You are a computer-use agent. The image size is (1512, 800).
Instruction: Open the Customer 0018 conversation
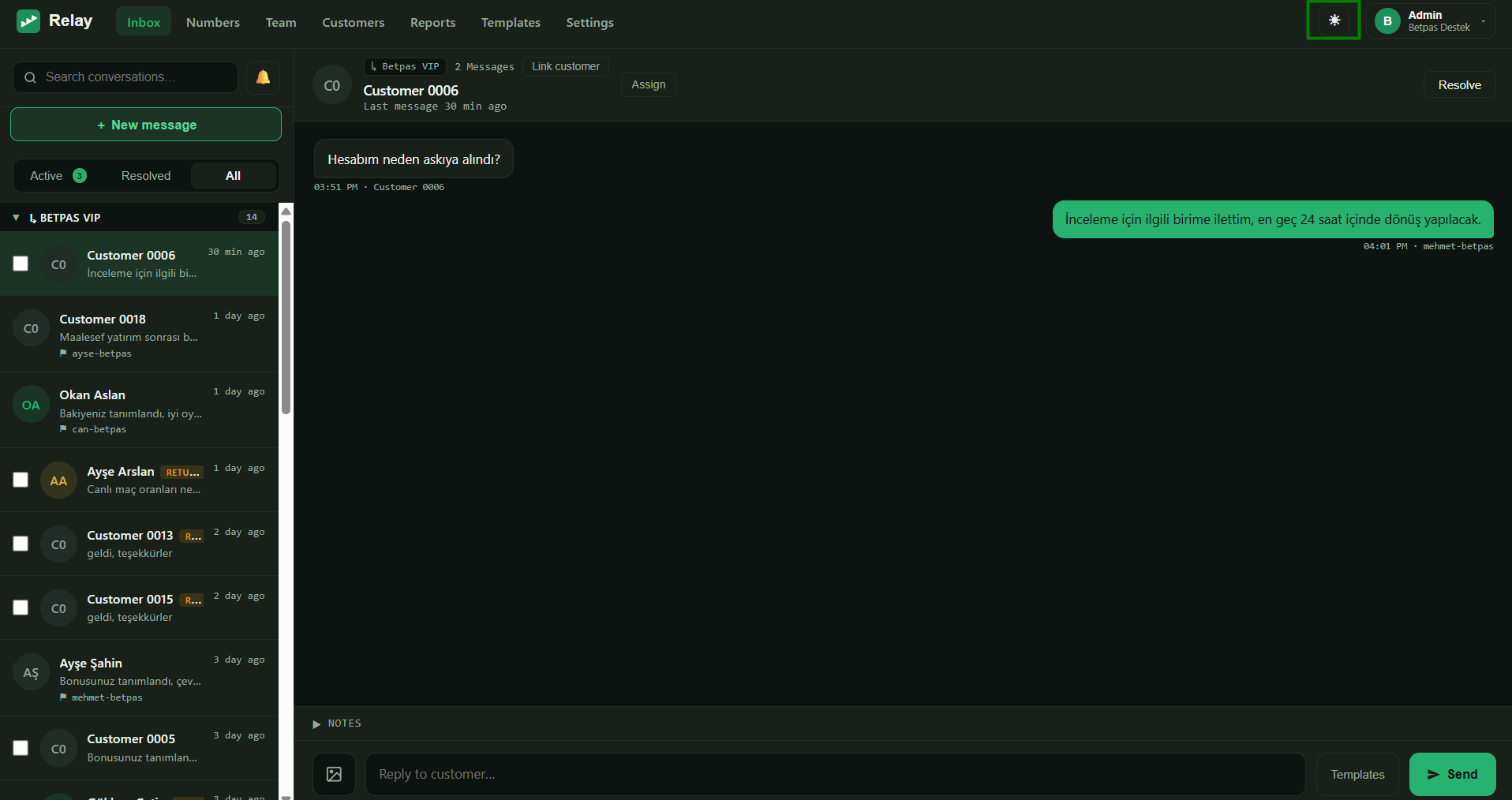click(139, 335)
